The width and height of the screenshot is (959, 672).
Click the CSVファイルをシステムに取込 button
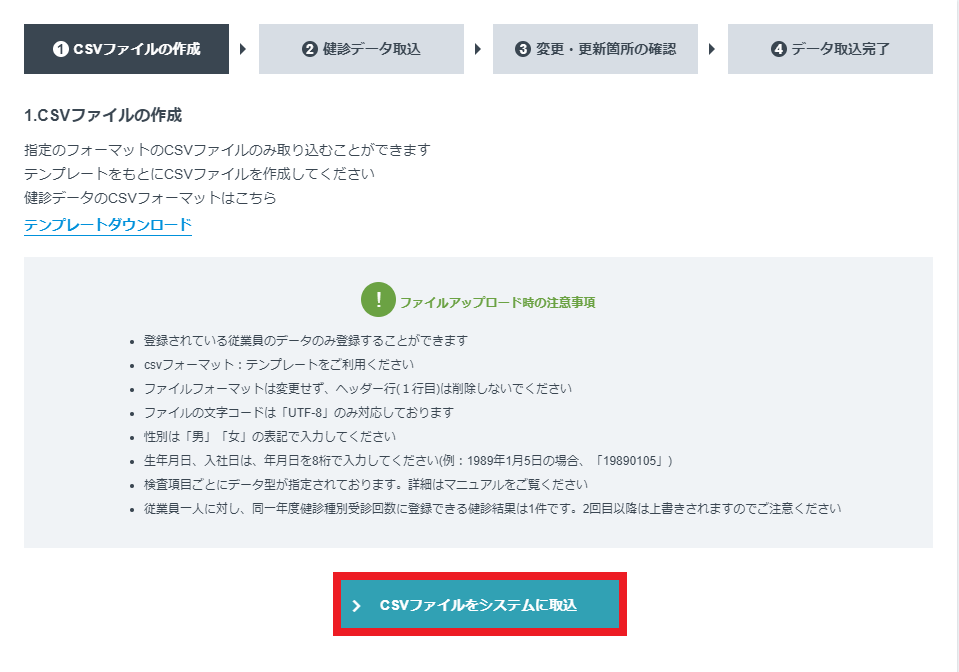pyautogui.click(x=478, y=604)
